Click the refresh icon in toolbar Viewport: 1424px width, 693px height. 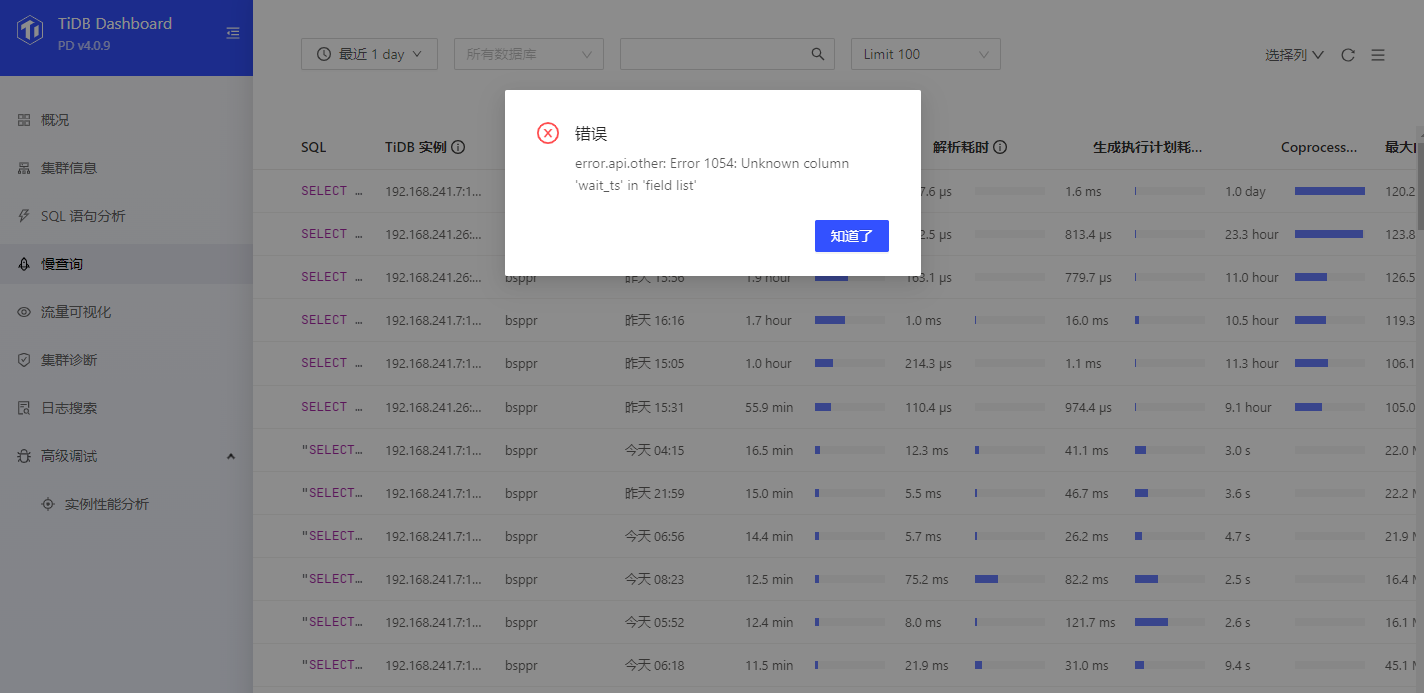[1348, 56]
